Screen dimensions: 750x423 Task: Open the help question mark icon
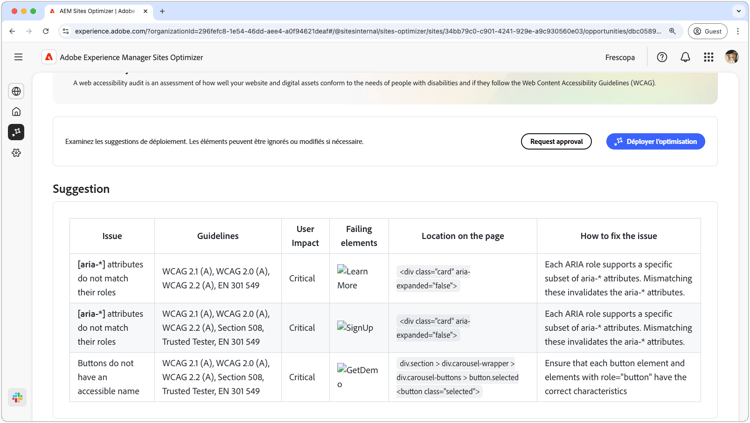coord(662,57)
